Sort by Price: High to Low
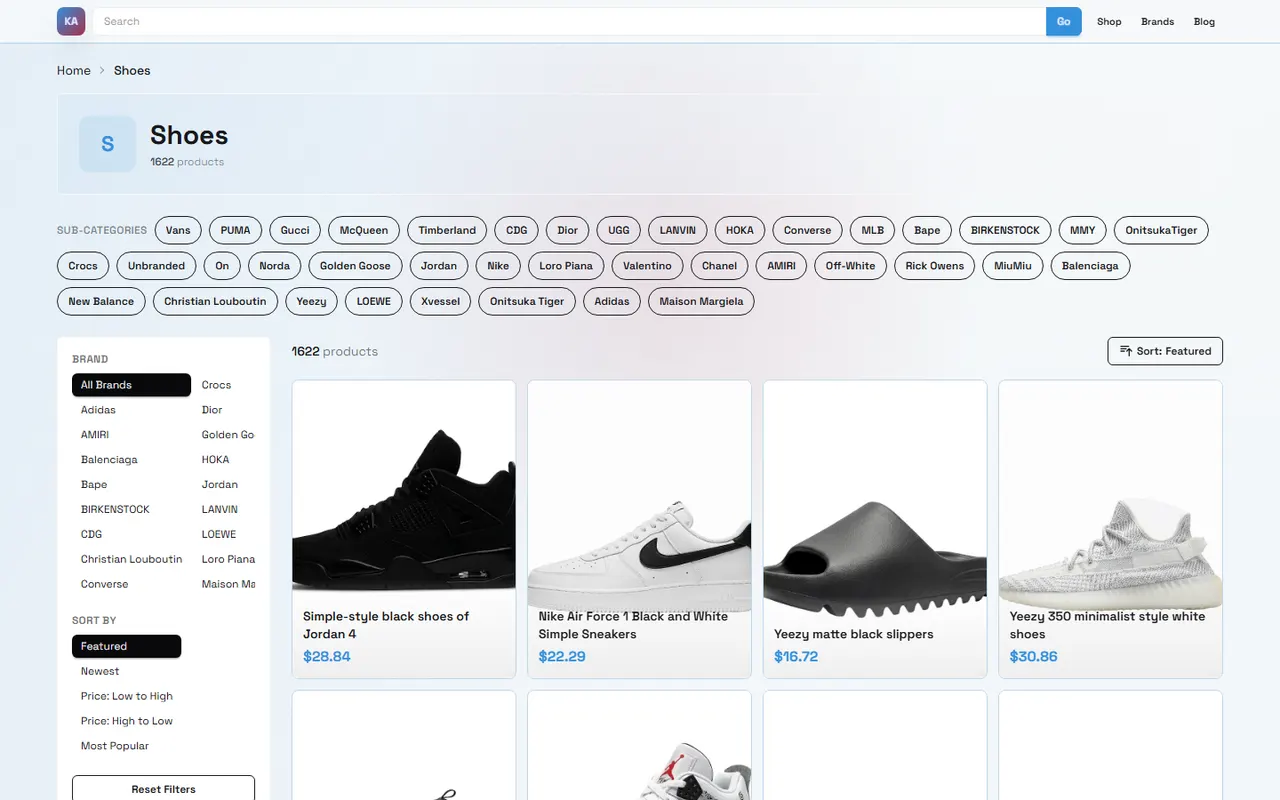The height and width of the screenshot is (800, 1280). tap(127, 721)
